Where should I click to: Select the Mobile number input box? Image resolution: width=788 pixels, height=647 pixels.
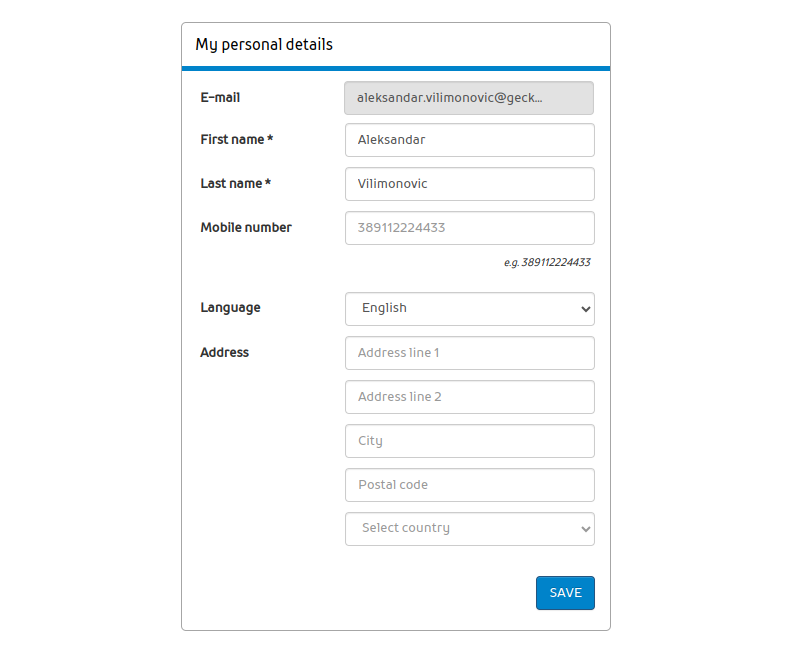(x=469, y=228)
